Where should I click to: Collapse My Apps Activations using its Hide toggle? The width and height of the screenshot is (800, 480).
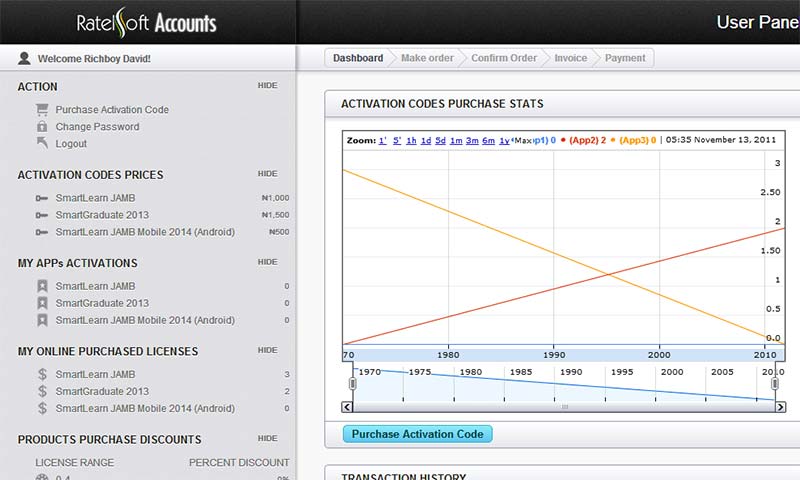267,262
